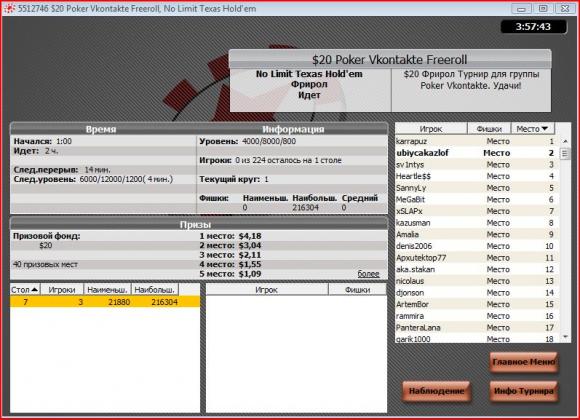Viewport: 580px width, 420px height.
Task: Click the 2 место: $3,04 prize line
Action: [230, 245]
